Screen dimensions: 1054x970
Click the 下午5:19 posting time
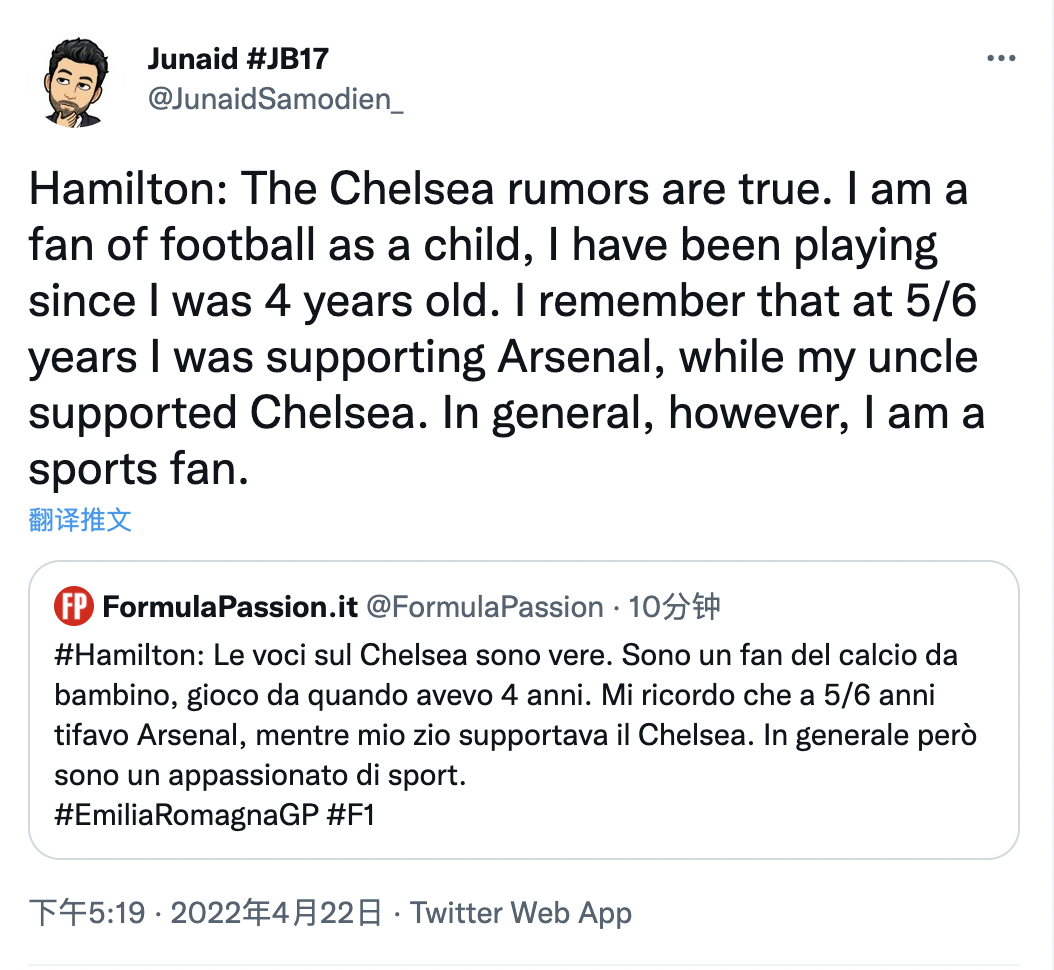coord(88,913)
